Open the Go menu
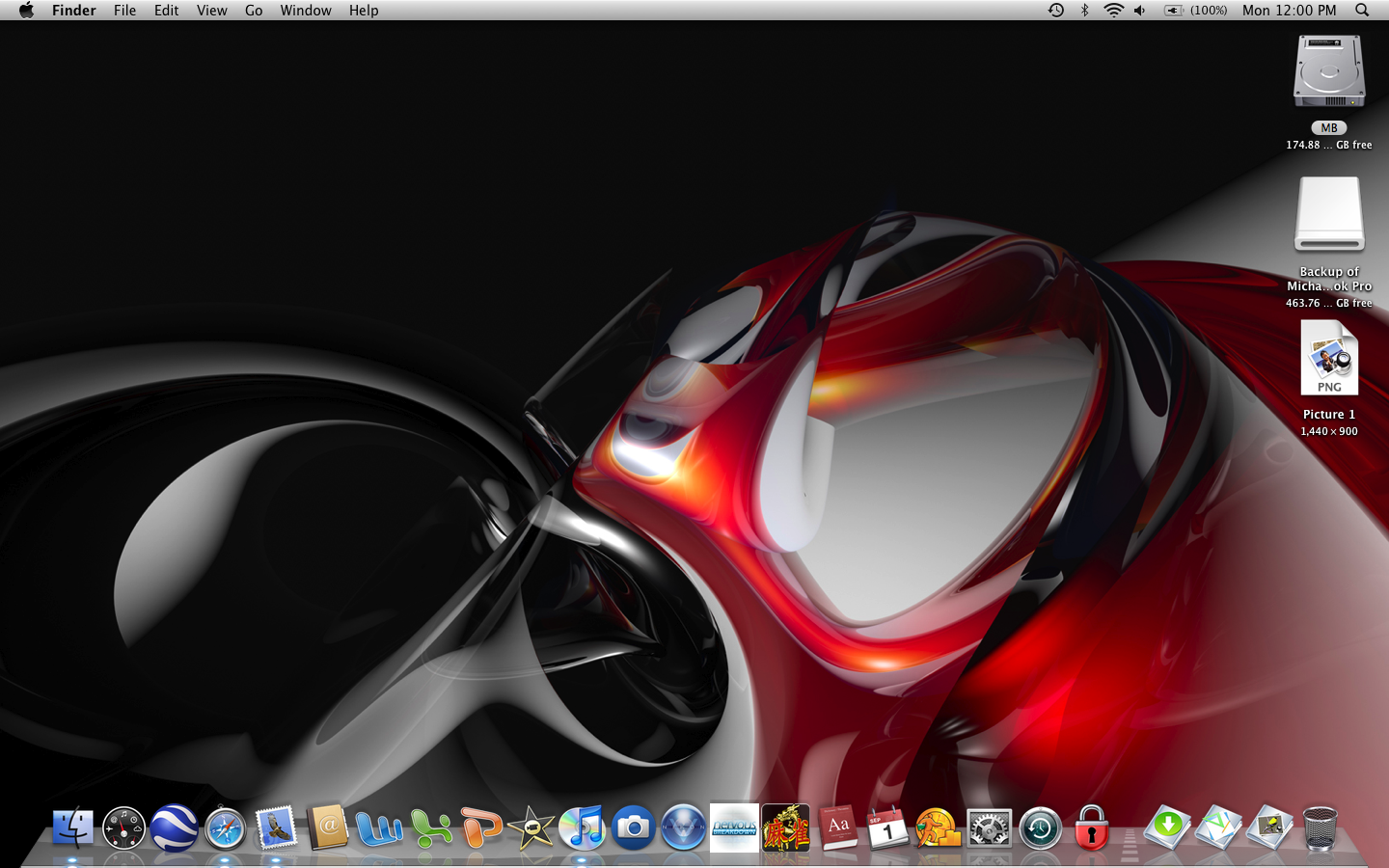1389x868 pixels. pos(254,11)
